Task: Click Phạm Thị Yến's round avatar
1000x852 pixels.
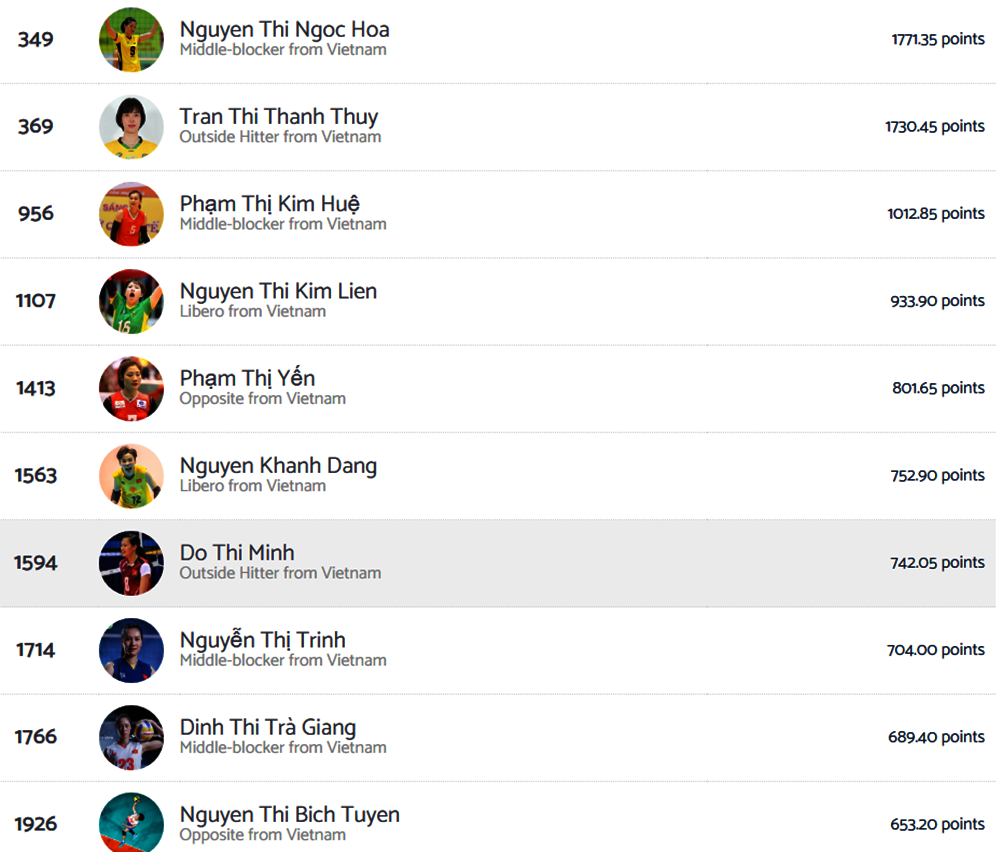Action: click(x=131, y=388)
